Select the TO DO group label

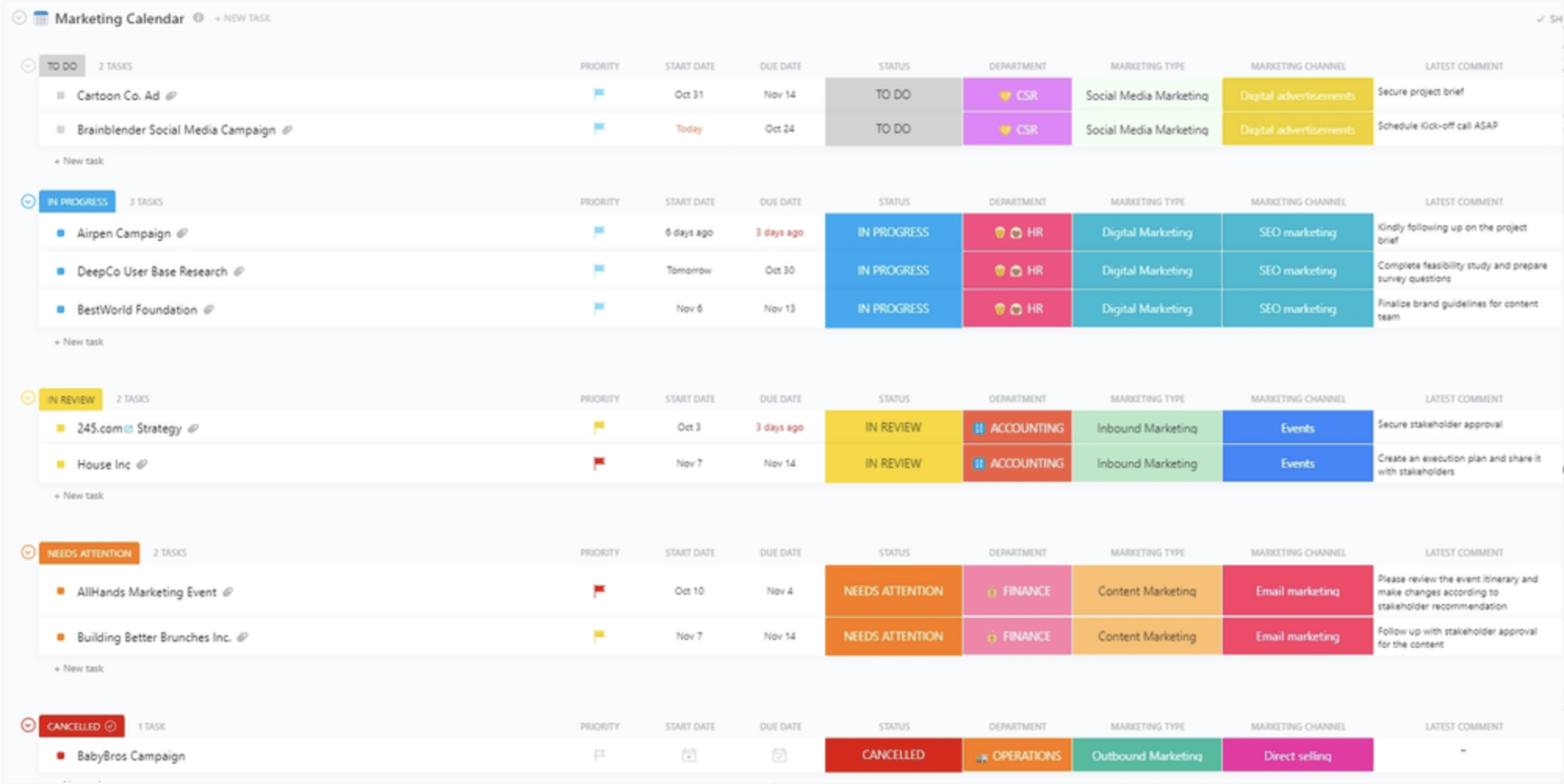pos(62,66)
